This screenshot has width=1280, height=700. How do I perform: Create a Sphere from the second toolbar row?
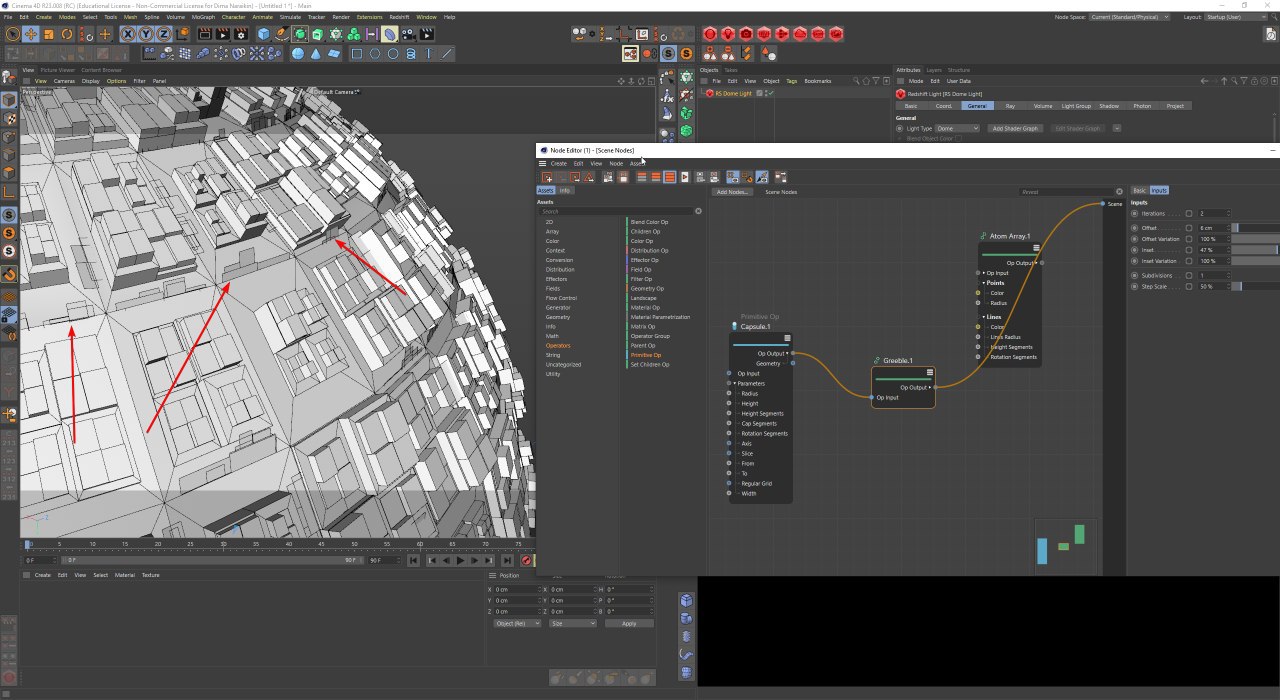pyautogui.click(x=298, y=54)
